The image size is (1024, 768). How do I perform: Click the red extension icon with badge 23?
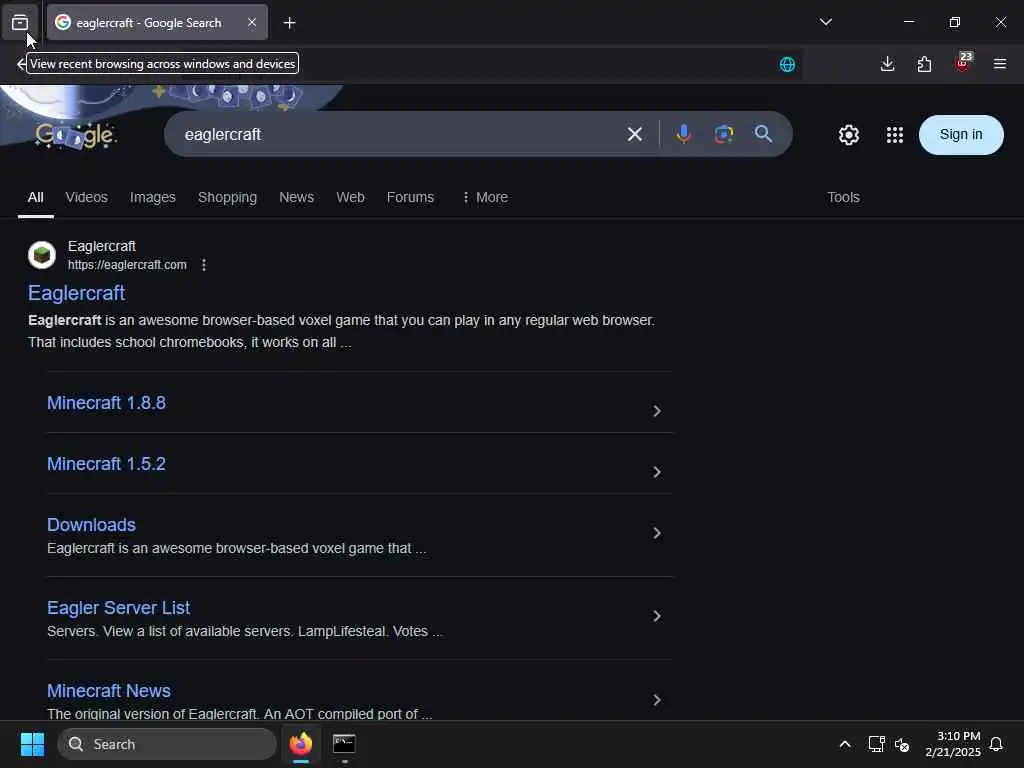click(963, 63)
